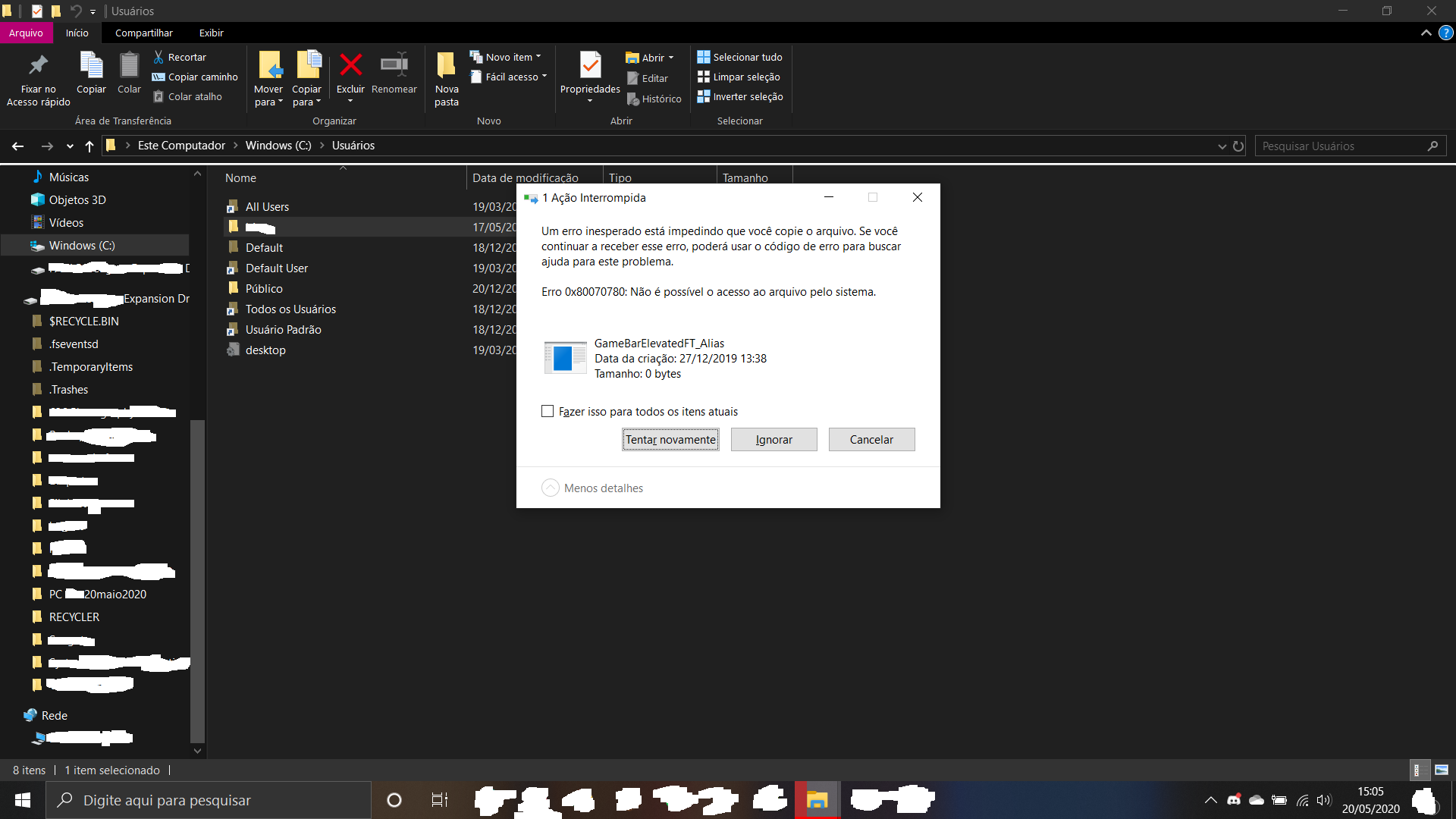Screen dimensions: 1456x819
Task: Click Este Computador in address bar
Action: (181, 146)
